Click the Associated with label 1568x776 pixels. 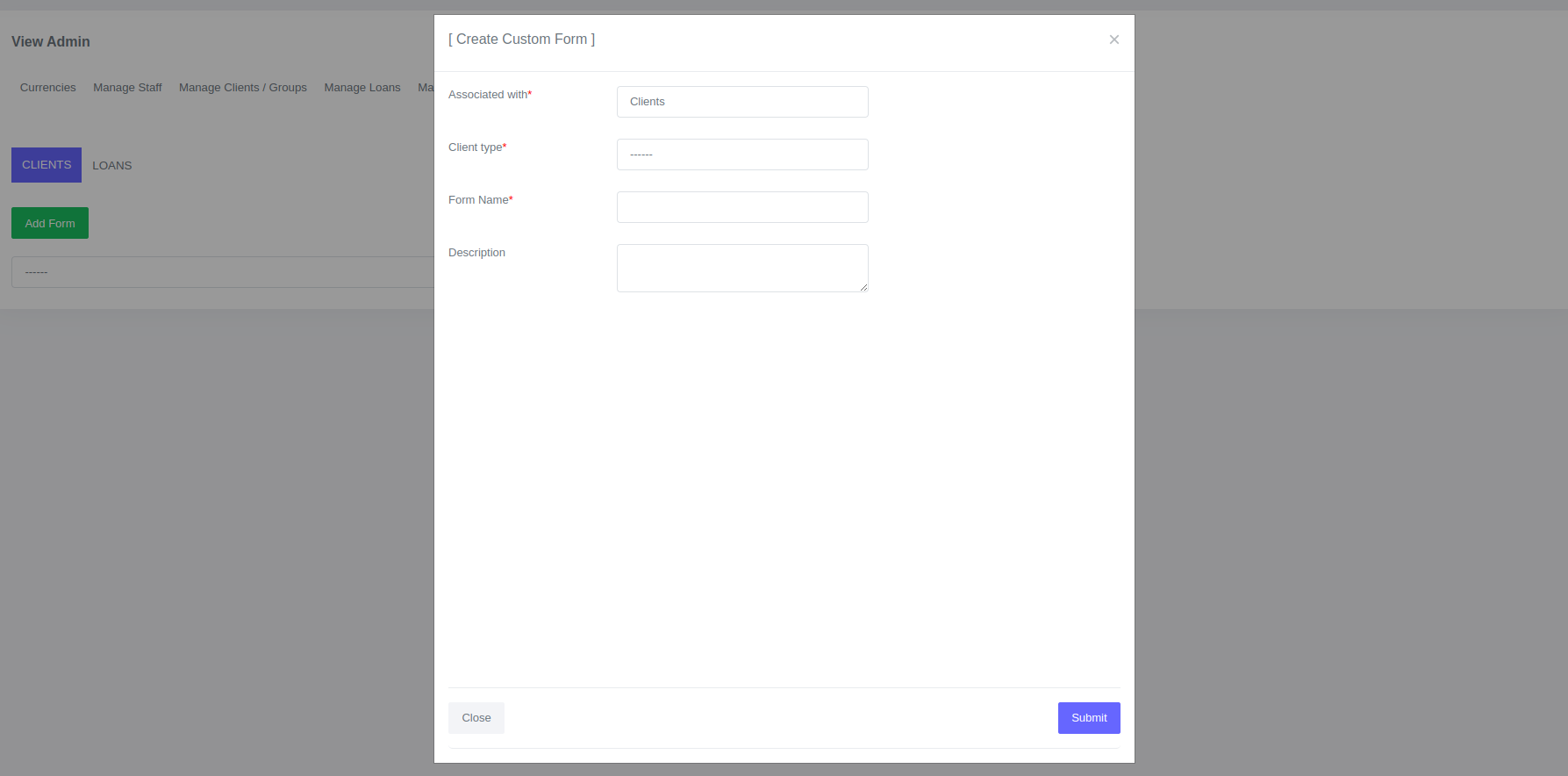tap(488, 95)
